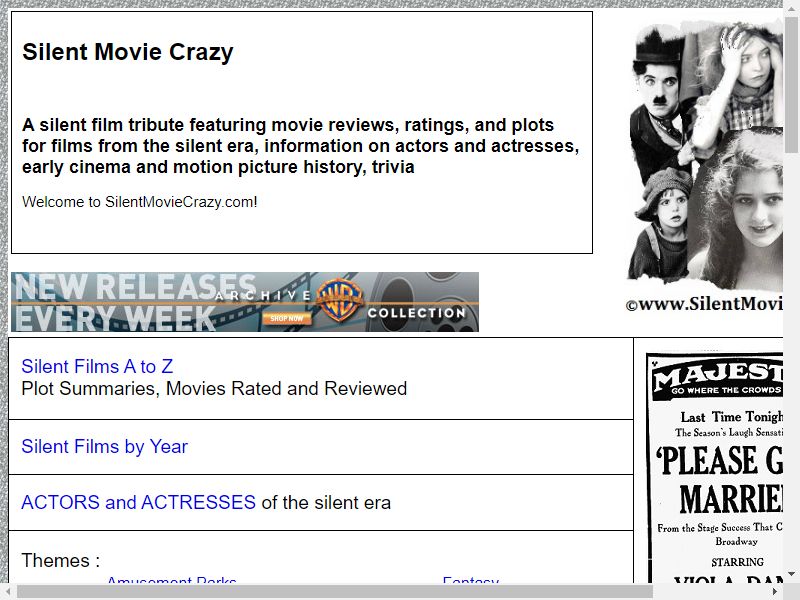The image size is (800, 600).
Task: Click the orange Shop Now button on banner
Action: [287, 318]
